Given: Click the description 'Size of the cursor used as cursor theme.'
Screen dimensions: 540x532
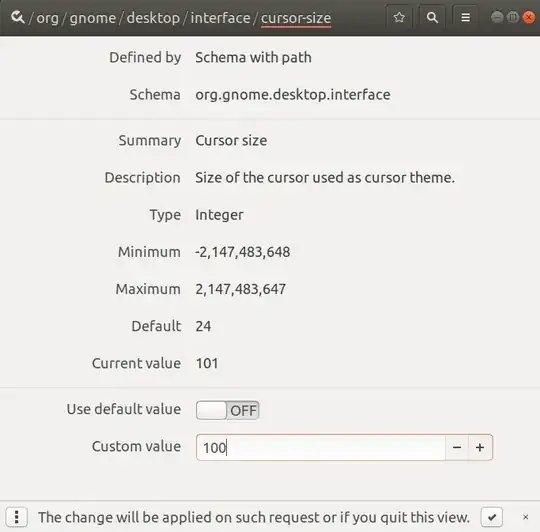Looking at the screenshot, I should 325,178.
